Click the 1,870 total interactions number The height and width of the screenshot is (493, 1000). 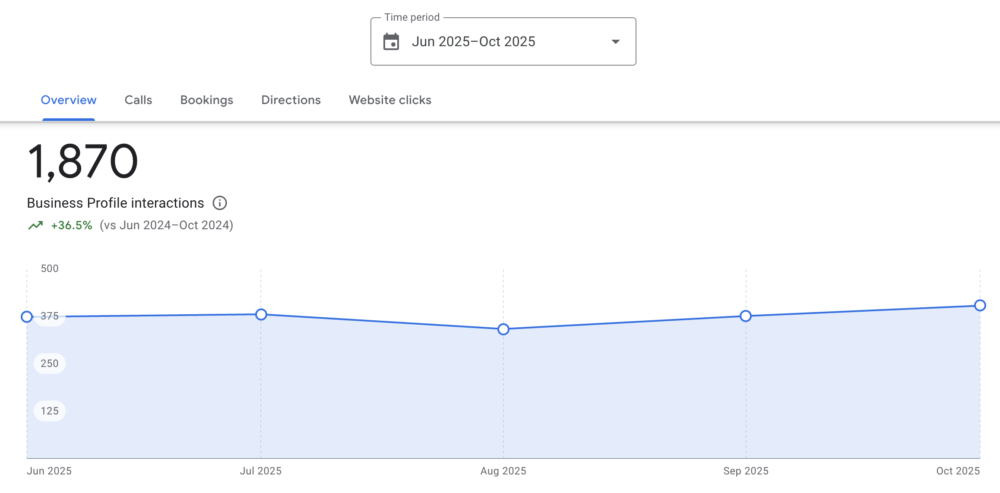coord(82,162)
